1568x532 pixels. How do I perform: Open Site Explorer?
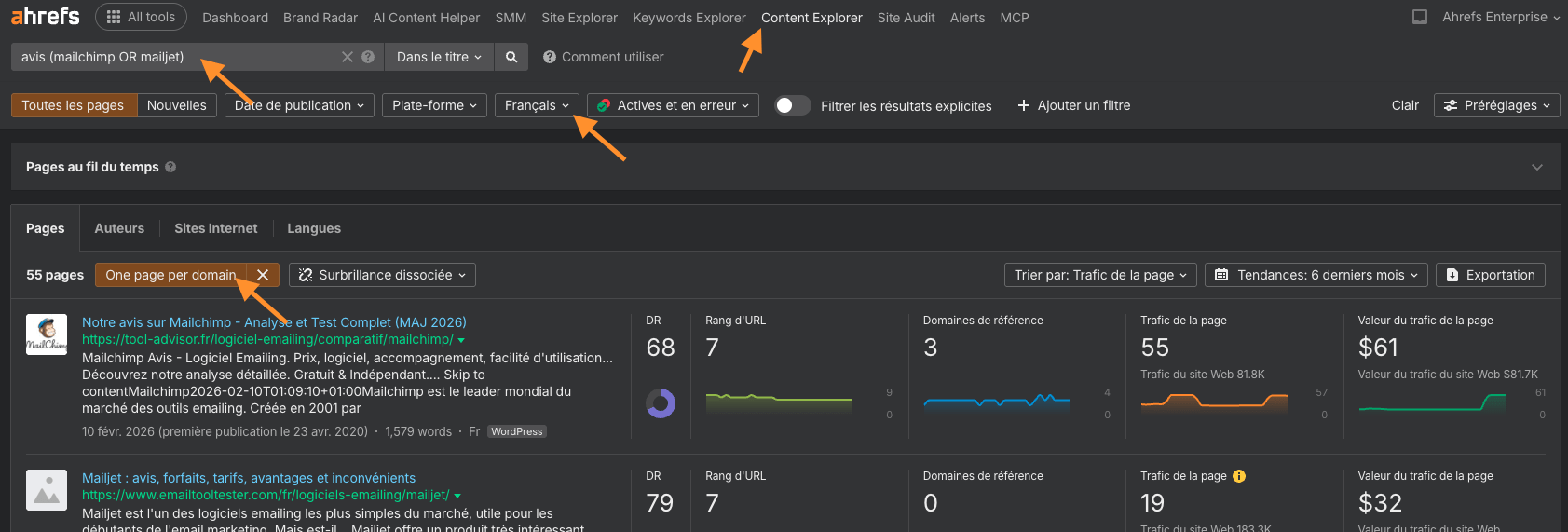pyautogui.click(x=579, y=18)
